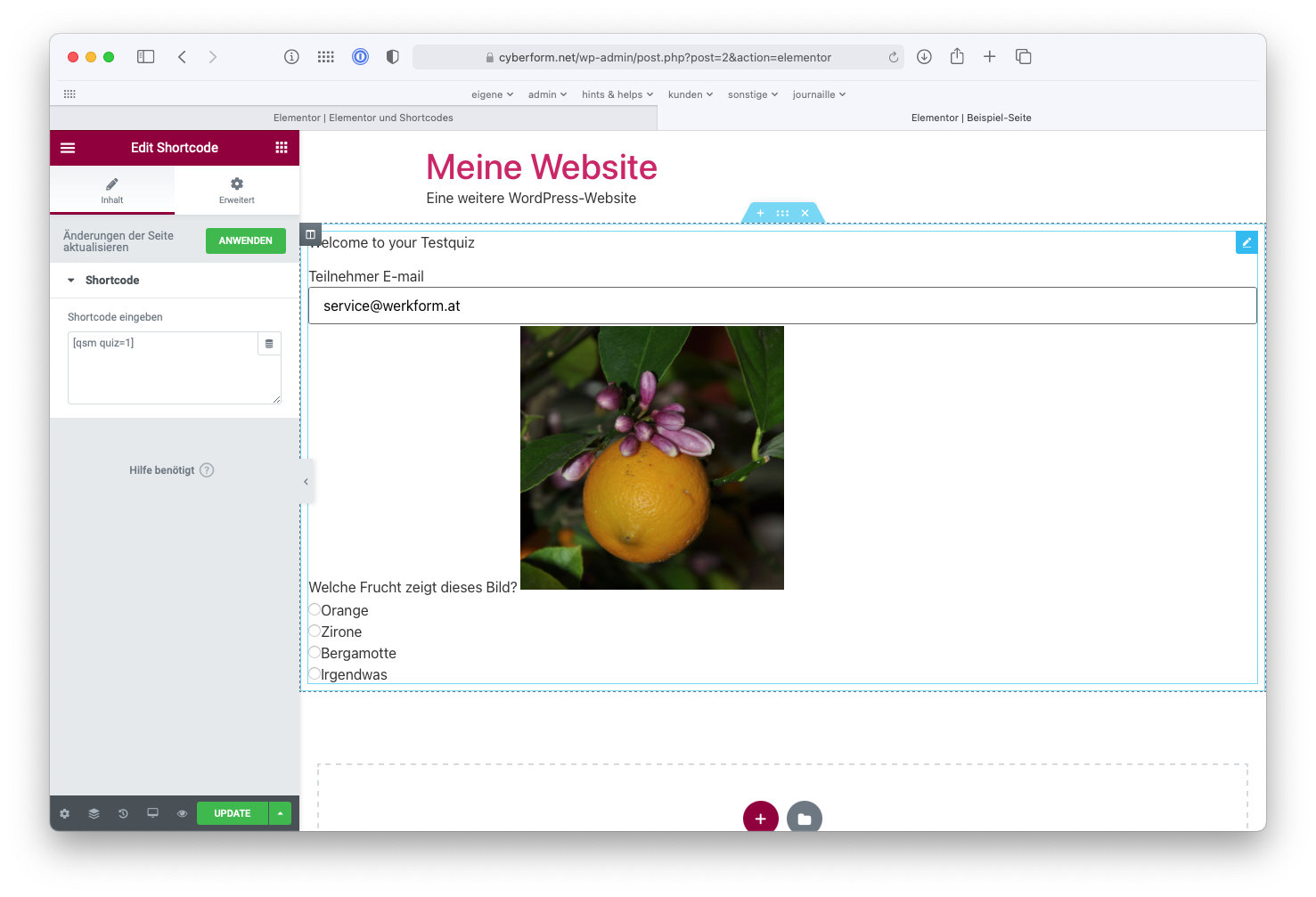The image size is (1316, 897).
Task: Click the orange fruit image
Action: click(x=652, y=458)
